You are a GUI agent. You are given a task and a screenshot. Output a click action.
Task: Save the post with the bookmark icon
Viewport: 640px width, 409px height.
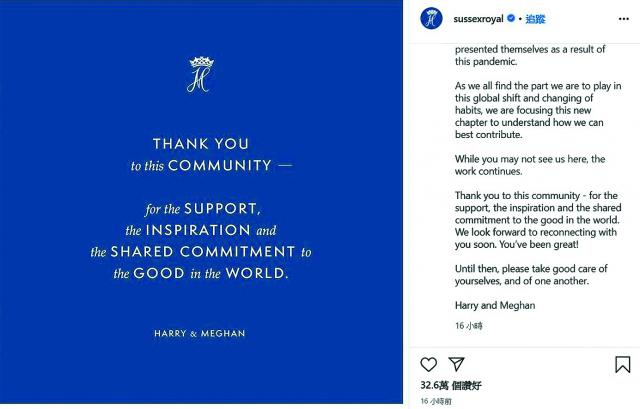(x=622, y=364)
